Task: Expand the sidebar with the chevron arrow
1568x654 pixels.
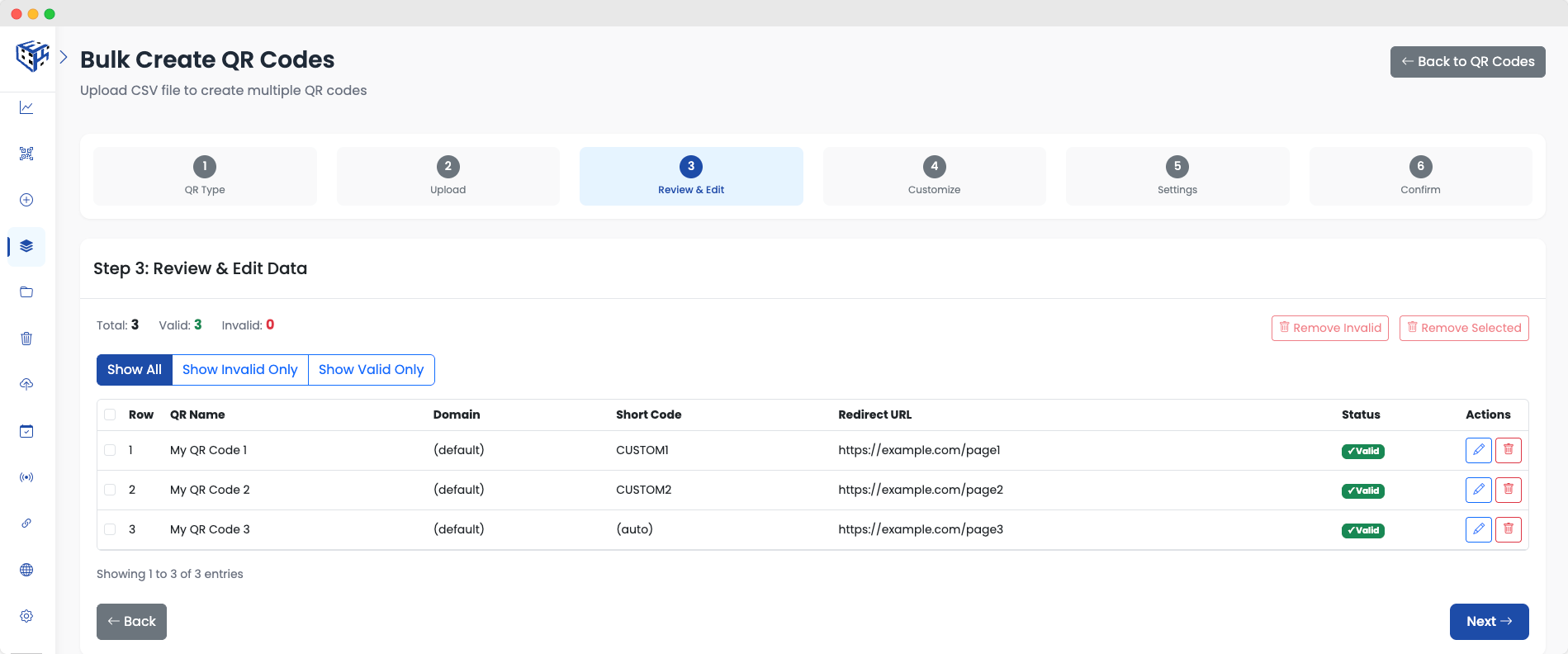Action: [x=64, y=57]
